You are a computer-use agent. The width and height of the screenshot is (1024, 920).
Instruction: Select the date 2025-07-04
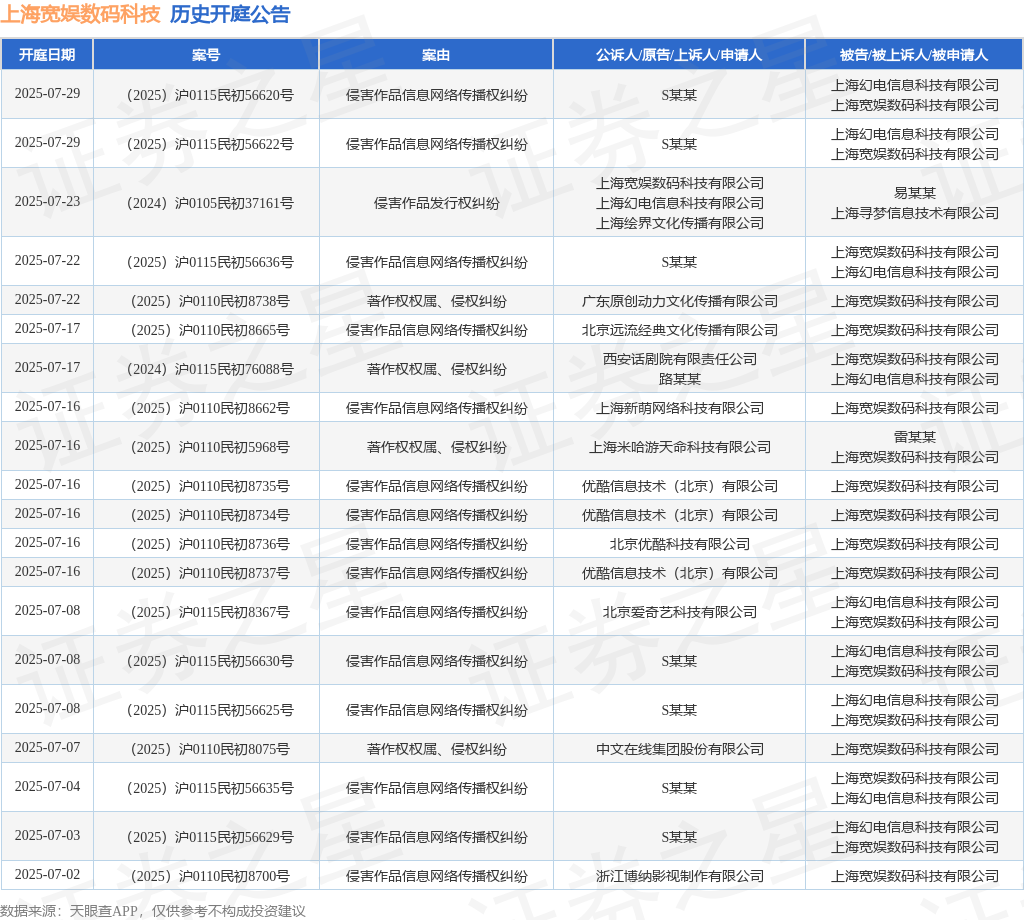click(x=47, y=786)
